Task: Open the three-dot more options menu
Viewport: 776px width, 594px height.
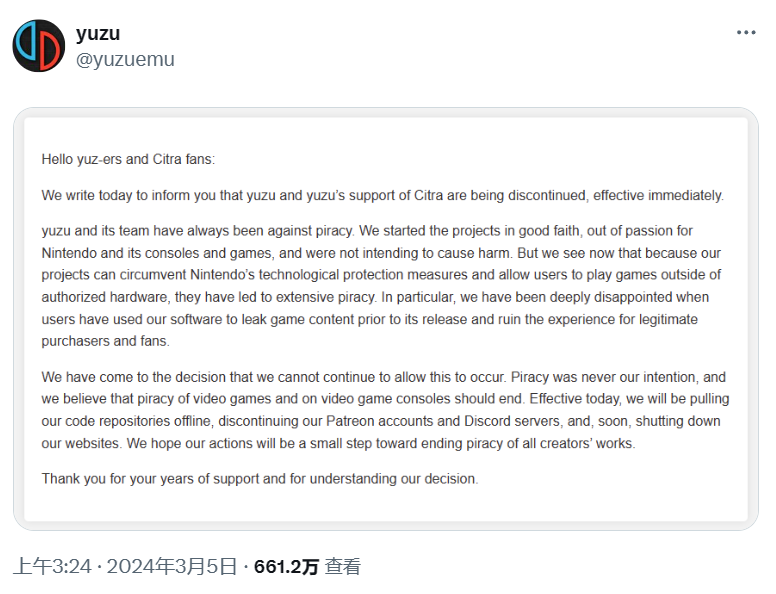Action: click(x=746, y=33)
